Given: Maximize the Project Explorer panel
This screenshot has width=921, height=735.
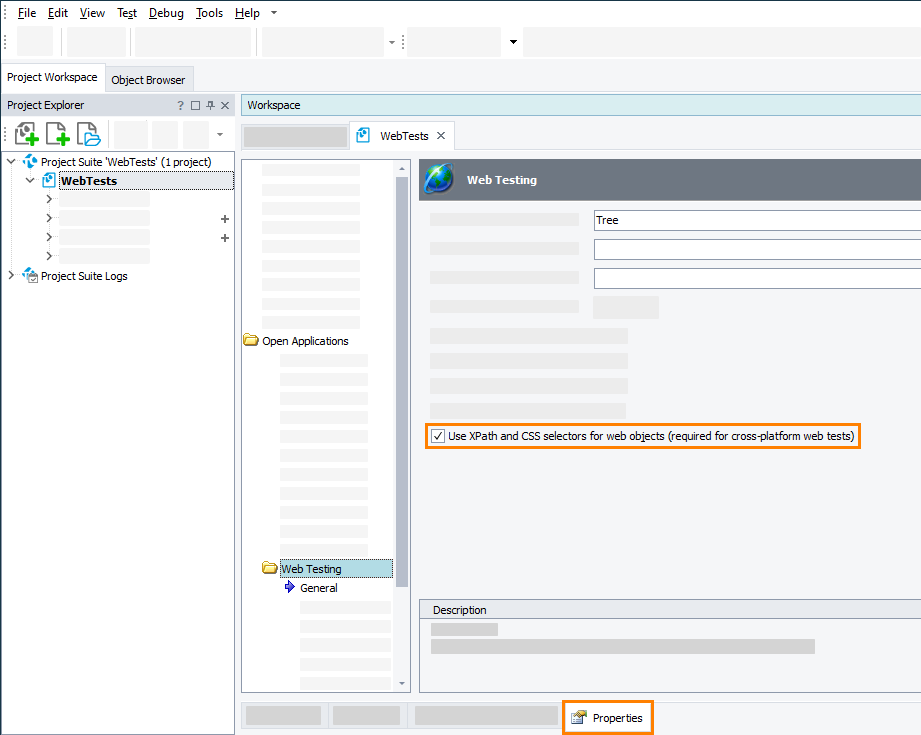Looking at the screenshot, I should pyautogui.click(x=195, y=106).
